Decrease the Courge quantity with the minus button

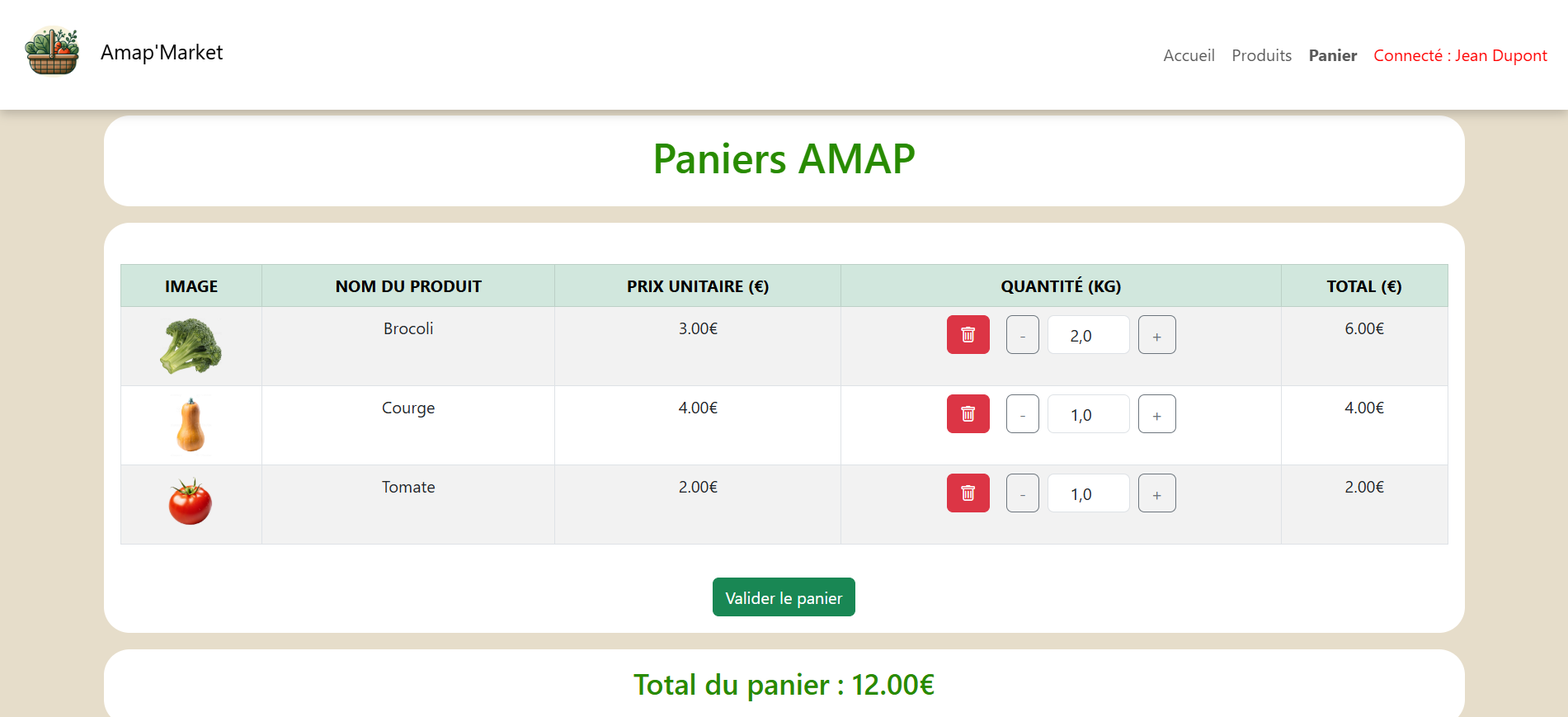coord(1022,413)
